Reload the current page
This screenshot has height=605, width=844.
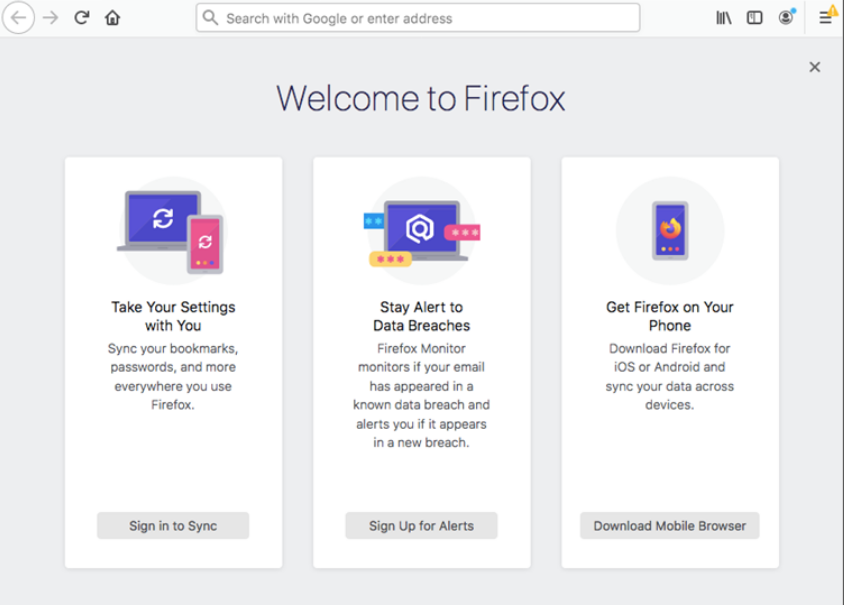click(81, 18)
